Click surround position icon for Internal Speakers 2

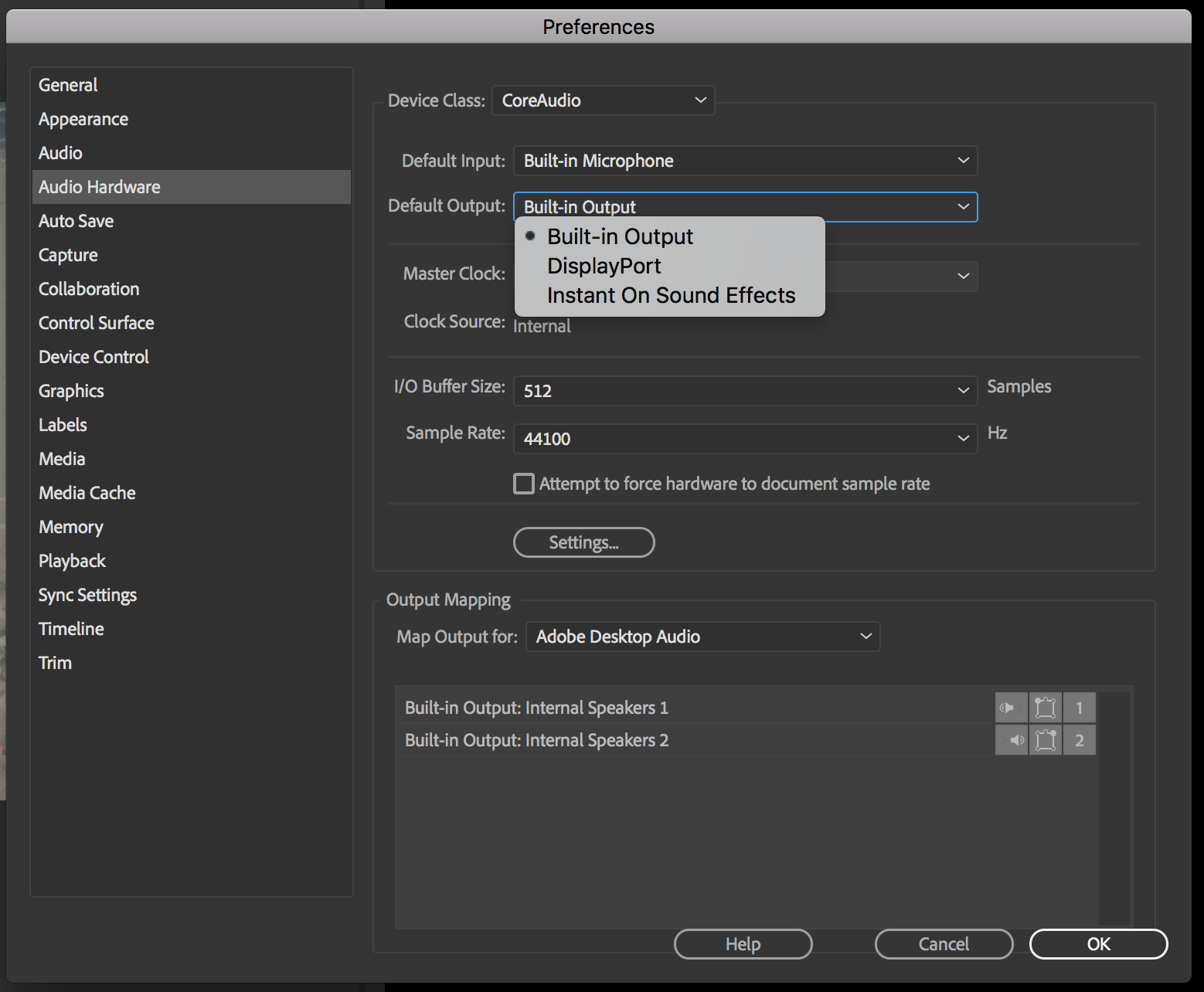1045,740
